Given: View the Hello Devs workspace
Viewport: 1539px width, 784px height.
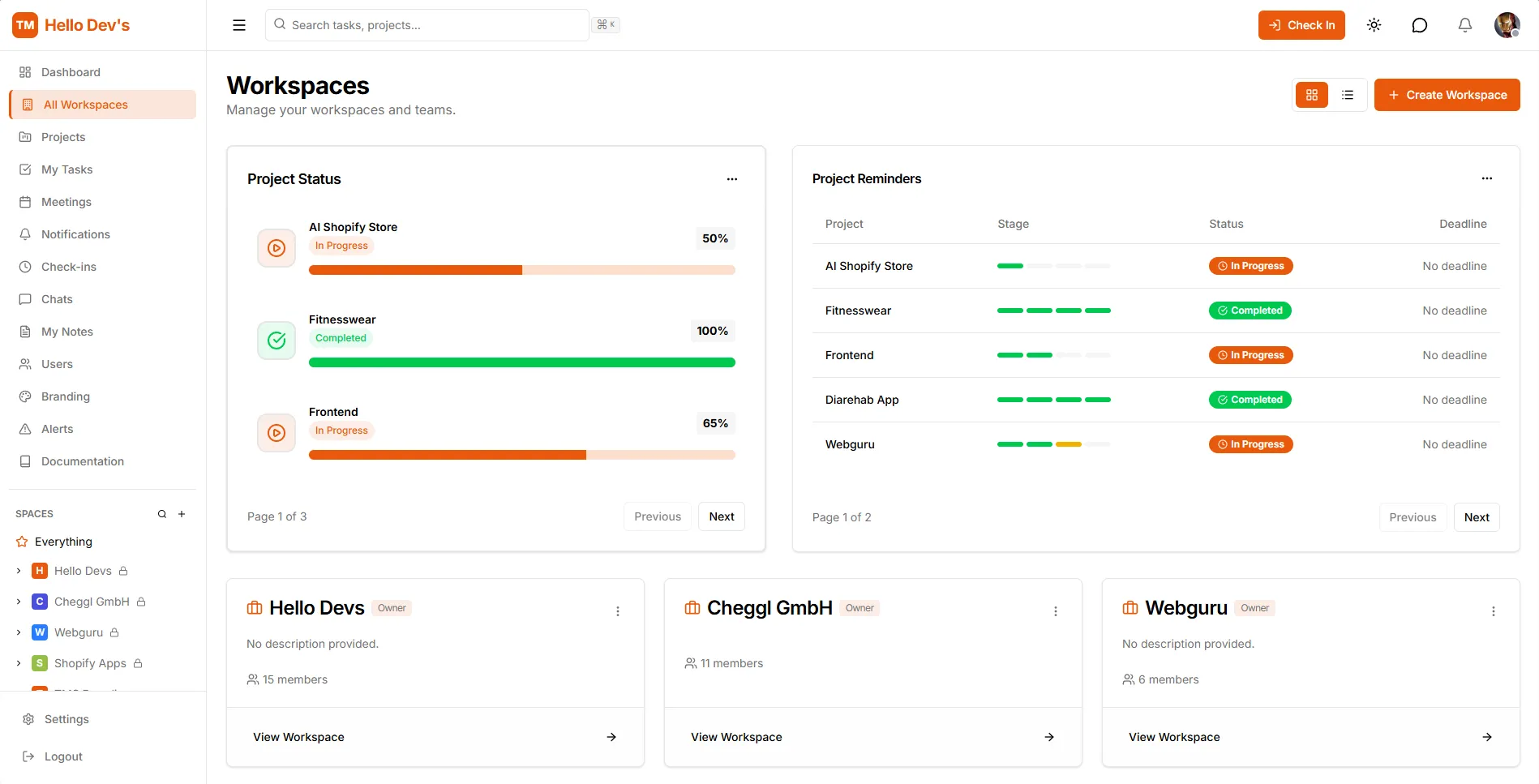Looking at the screenshot, I should click(x=435, y=737).
